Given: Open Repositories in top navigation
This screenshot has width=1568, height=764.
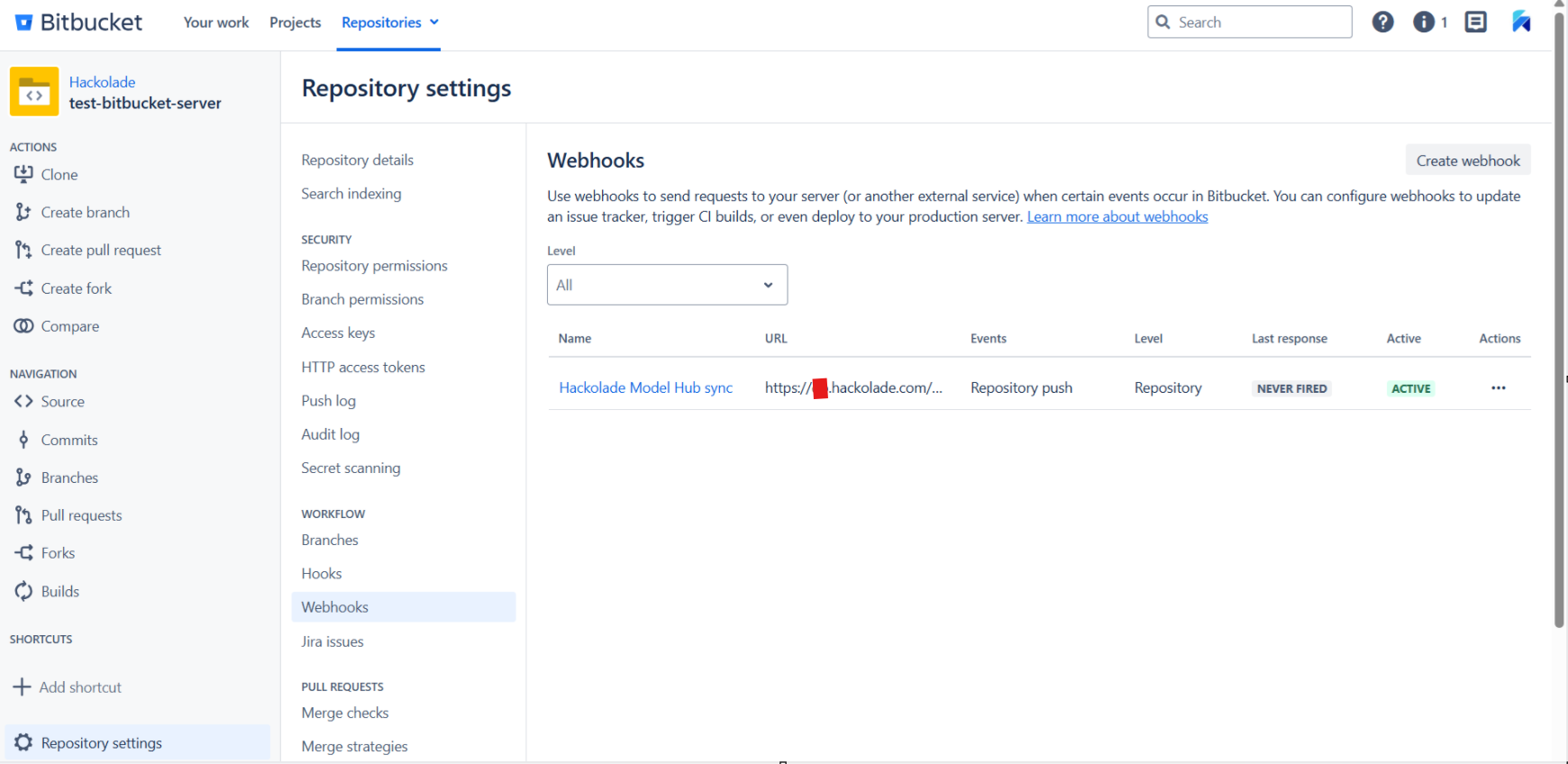Looking at the screenshot, I should pyautogui.click(x=381, y=23).
